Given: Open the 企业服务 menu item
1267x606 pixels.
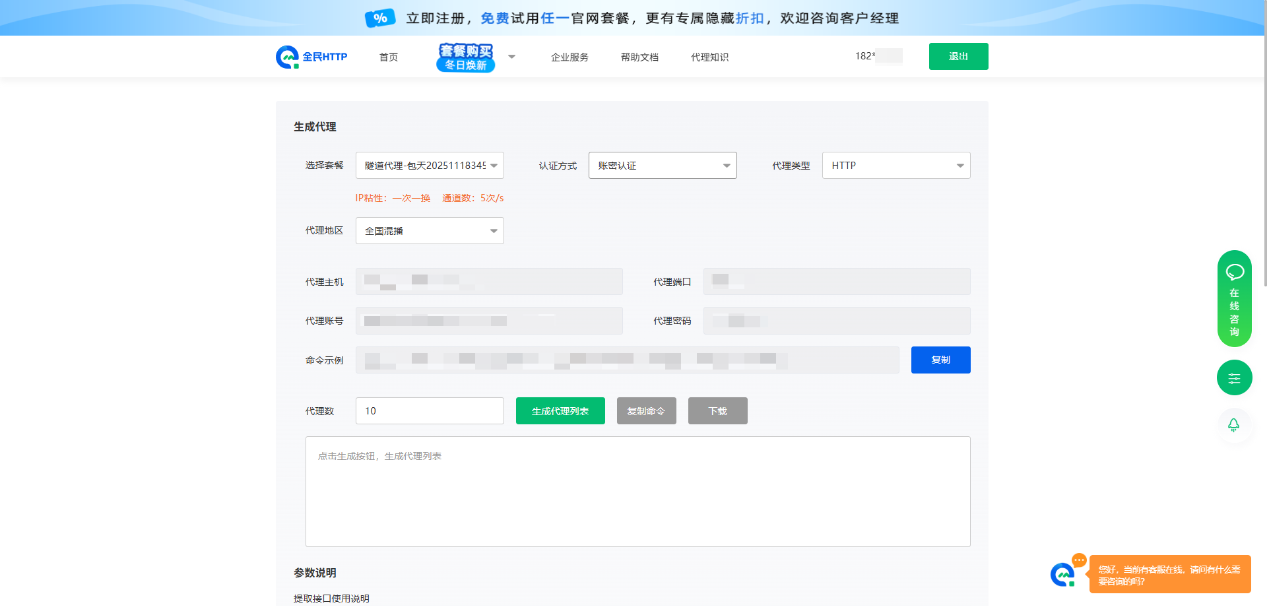Looking at the screenshot, I should pos(569,57).
